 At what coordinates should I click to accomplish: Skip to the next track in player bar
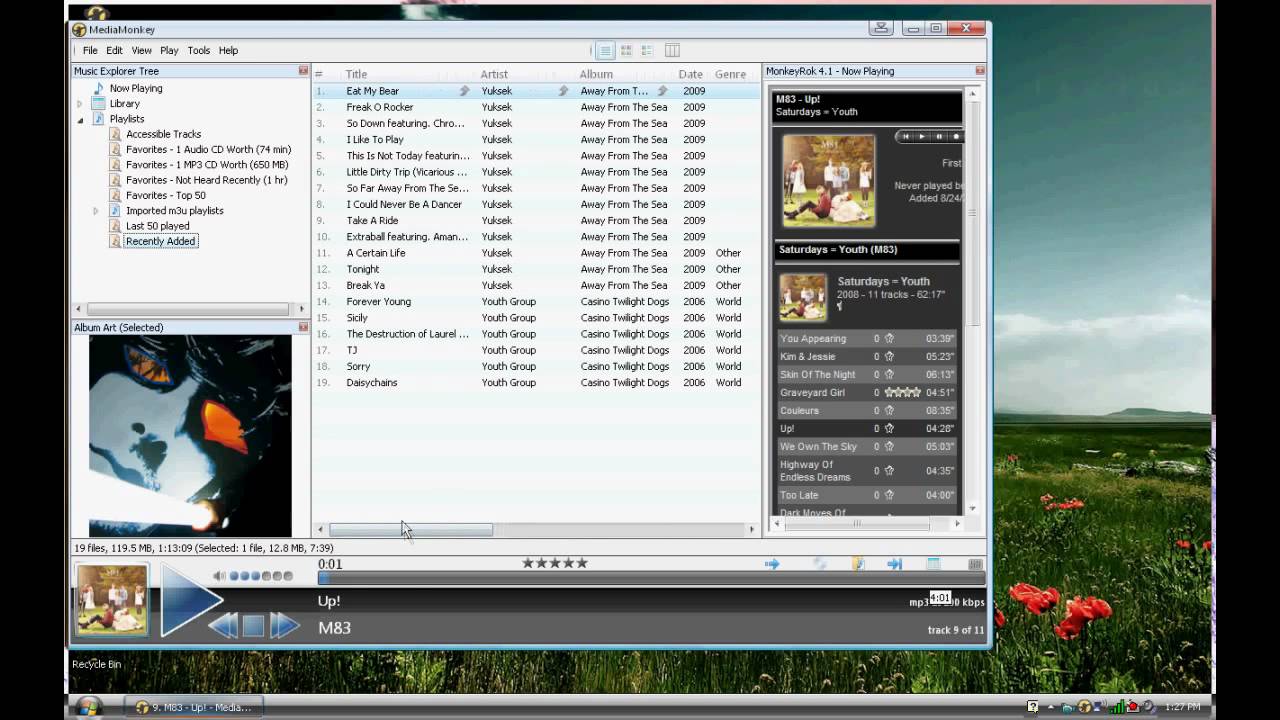[284, 626]
